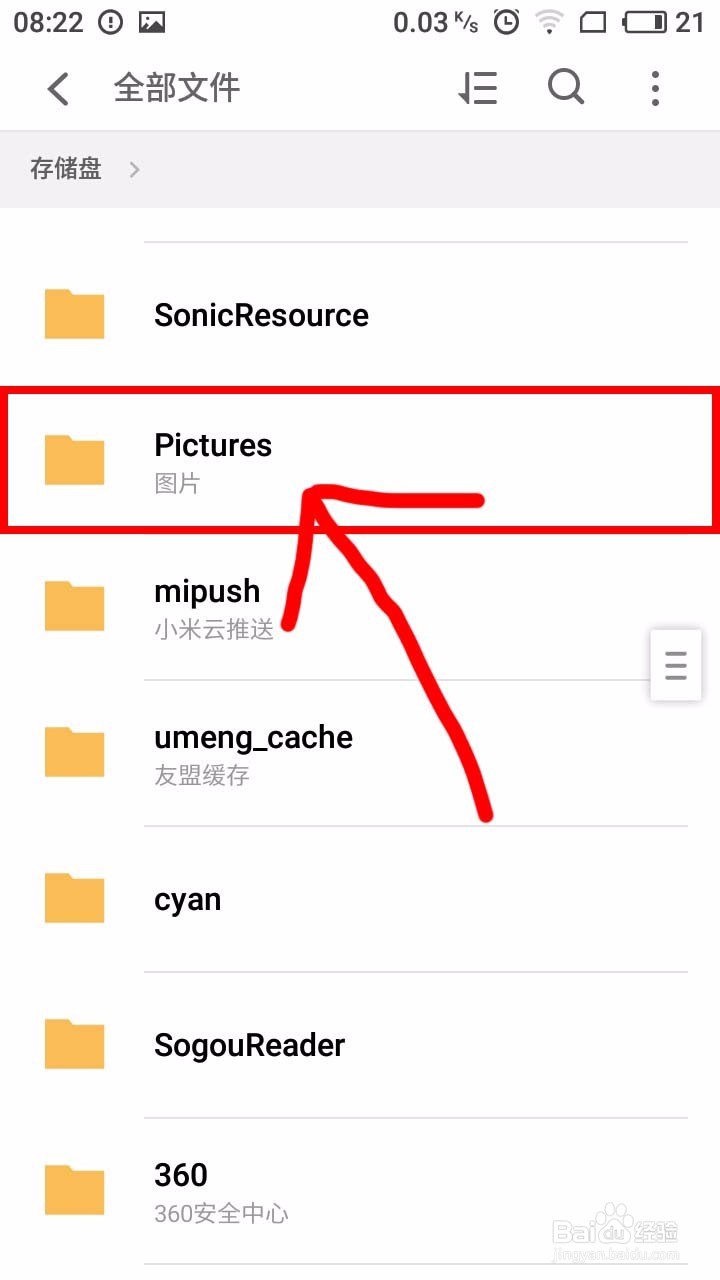Select the 存储盘 breadcrumb item

point(66,169)
